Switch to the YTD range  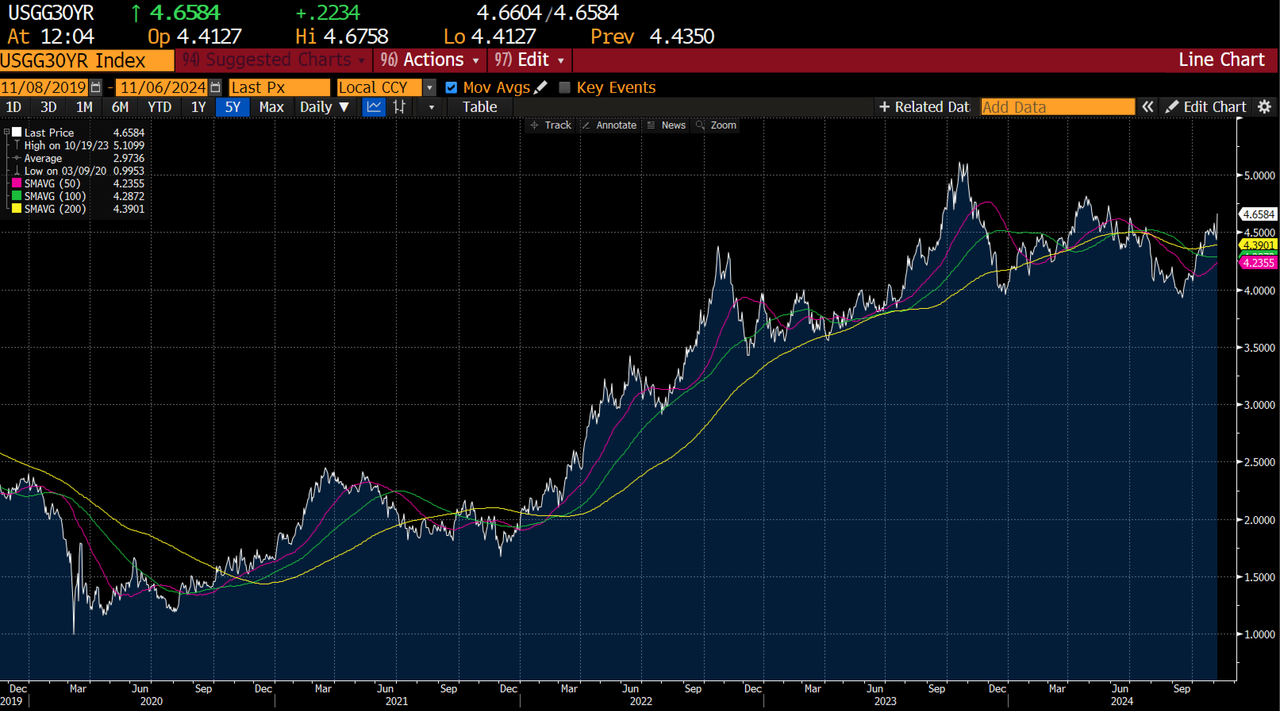pyautogui.click(x=159, y=107)
